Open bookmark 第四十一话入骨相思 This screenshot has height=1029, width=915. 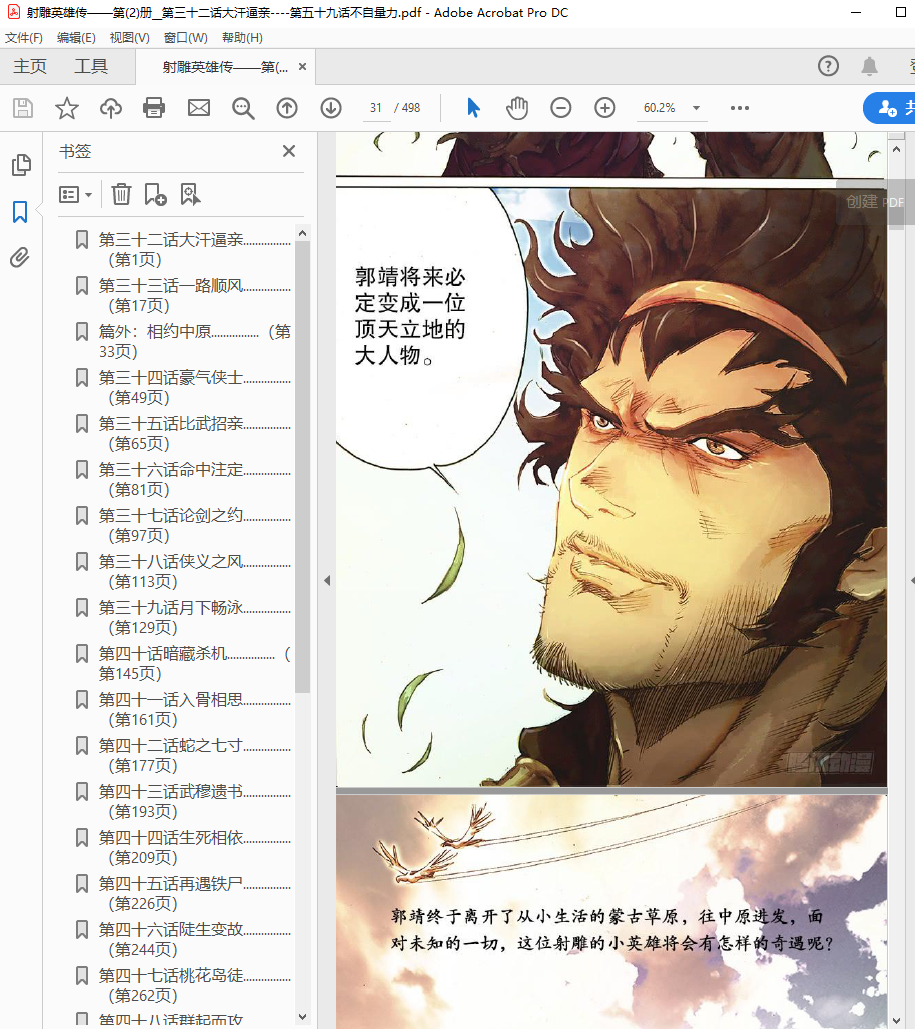point(194,709)
